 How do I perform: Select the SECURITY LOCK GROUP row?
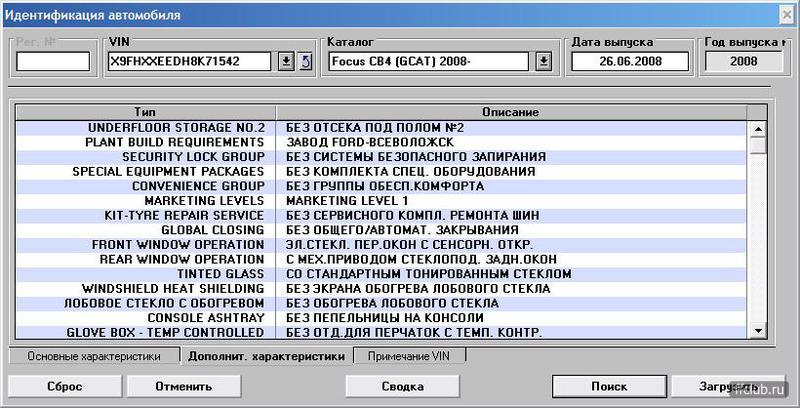point(381,157)
